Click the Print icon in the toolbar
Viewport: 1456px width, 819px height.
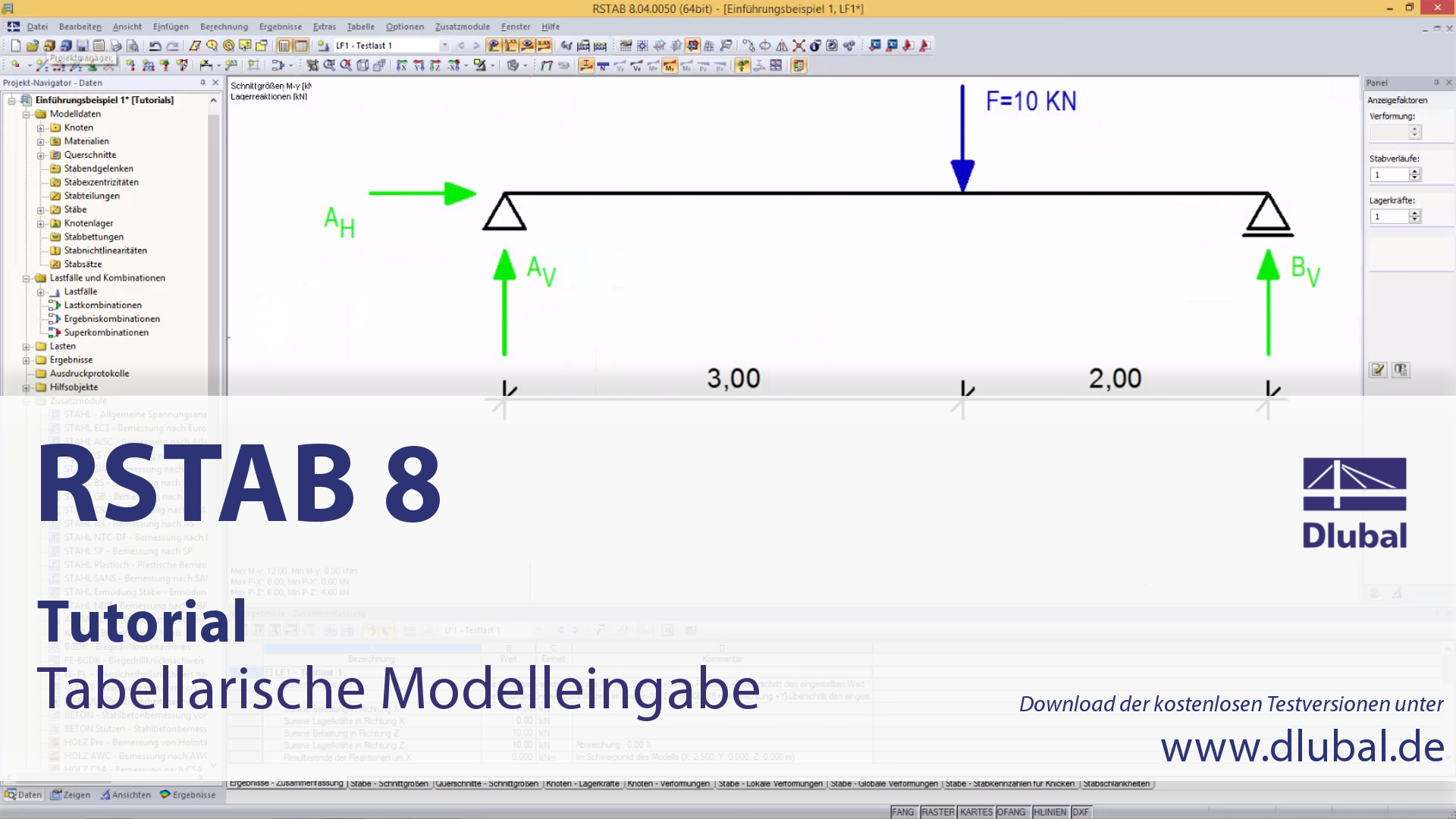pyautogui.click(x=116, y=45)
